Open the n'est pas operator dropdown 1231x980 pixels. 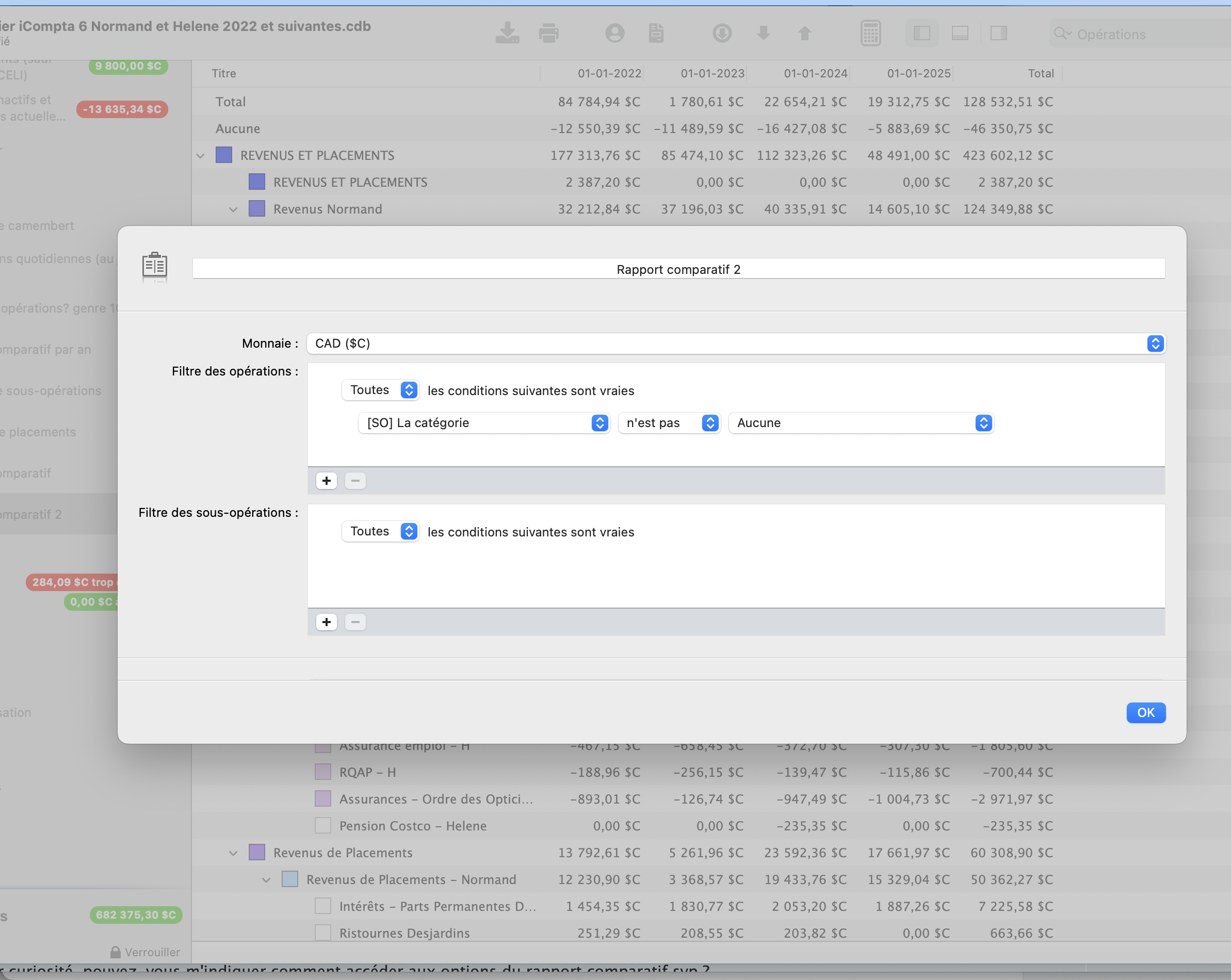point(669,423)
